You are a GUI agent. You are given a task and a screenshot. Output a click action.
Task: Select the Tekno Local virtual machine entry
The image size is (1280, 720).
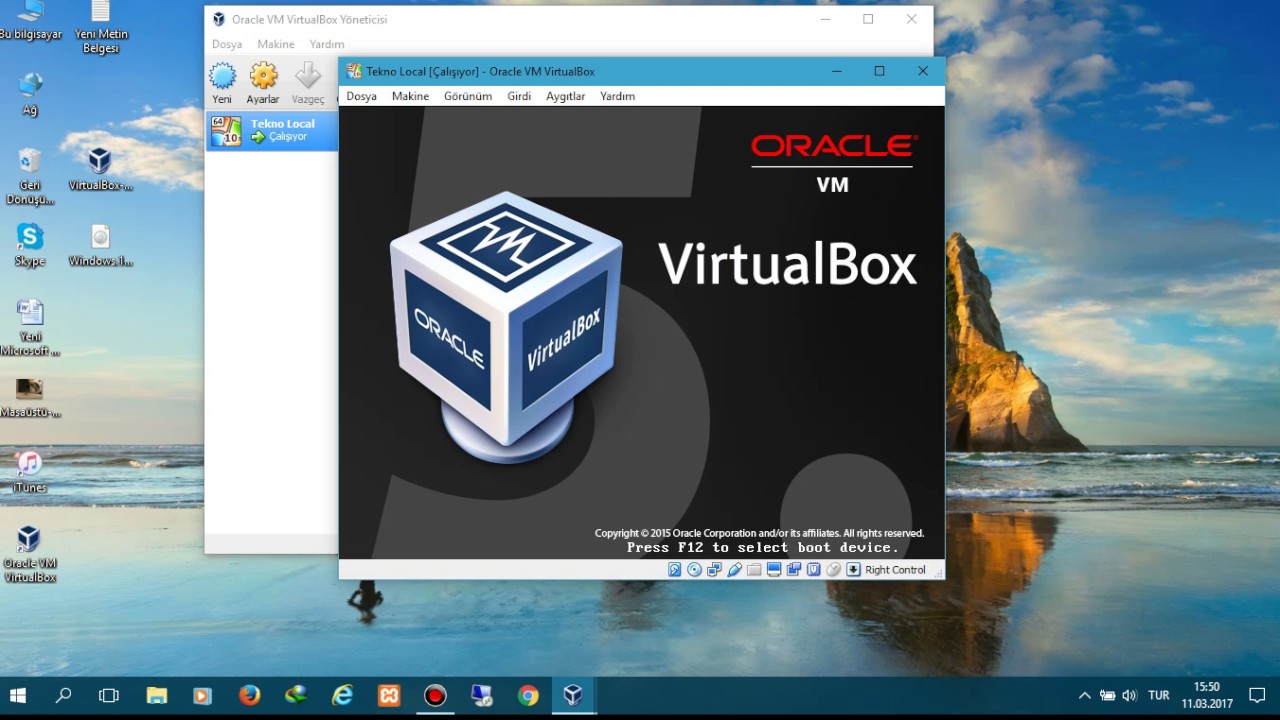tap(272, 130)
